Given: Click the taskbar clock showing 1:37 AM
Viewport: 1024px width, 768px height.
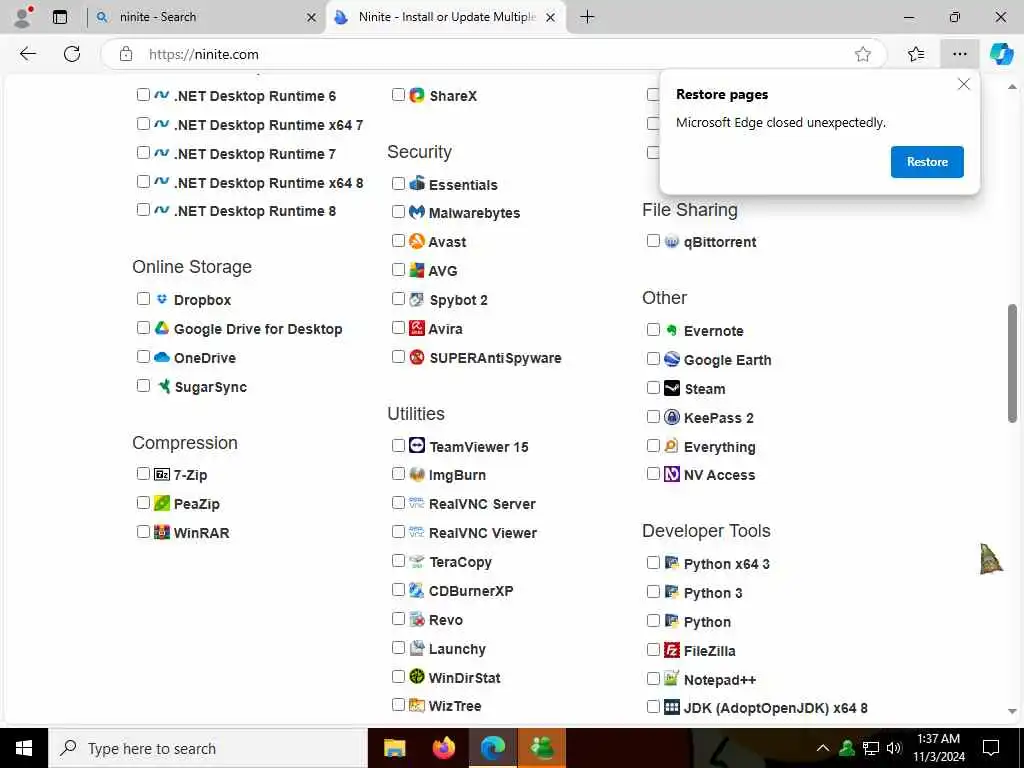Looking at the screenshot, I should (938, 748).
